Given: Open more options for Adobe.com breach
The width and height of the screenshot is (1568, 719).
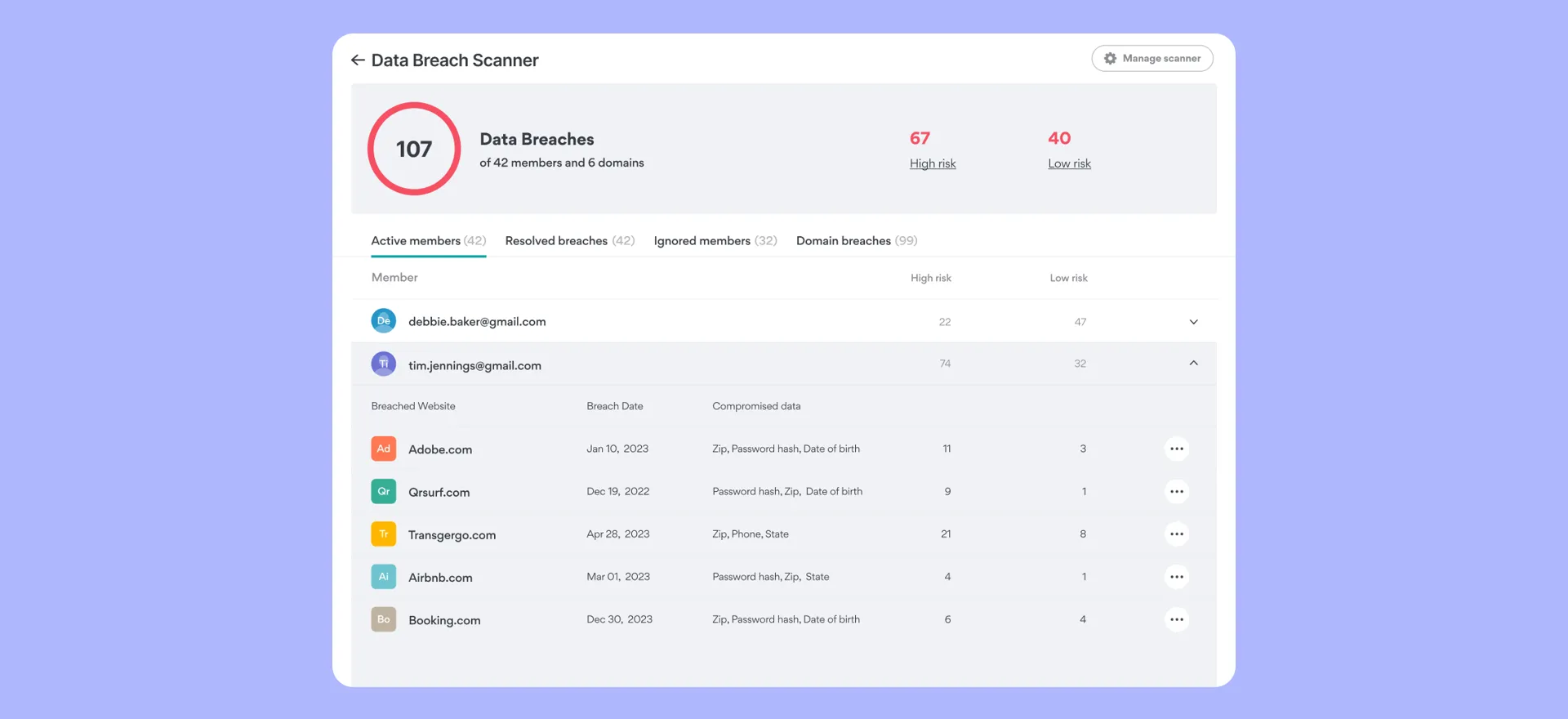Looking at the screenshot, I should (x=1176, y=449).
